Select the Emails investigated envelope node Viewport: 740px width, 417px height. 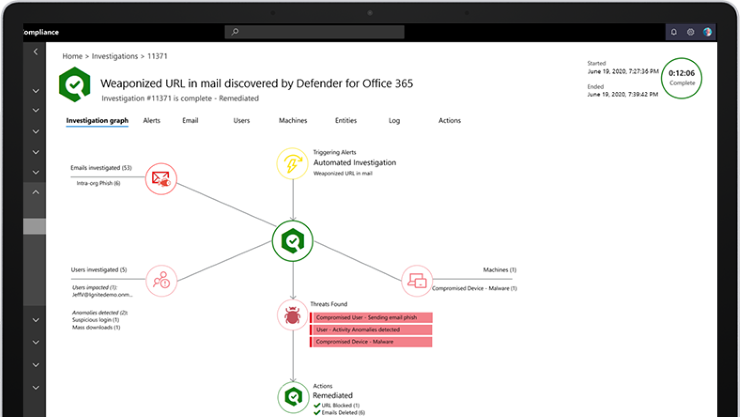[161, 179]
